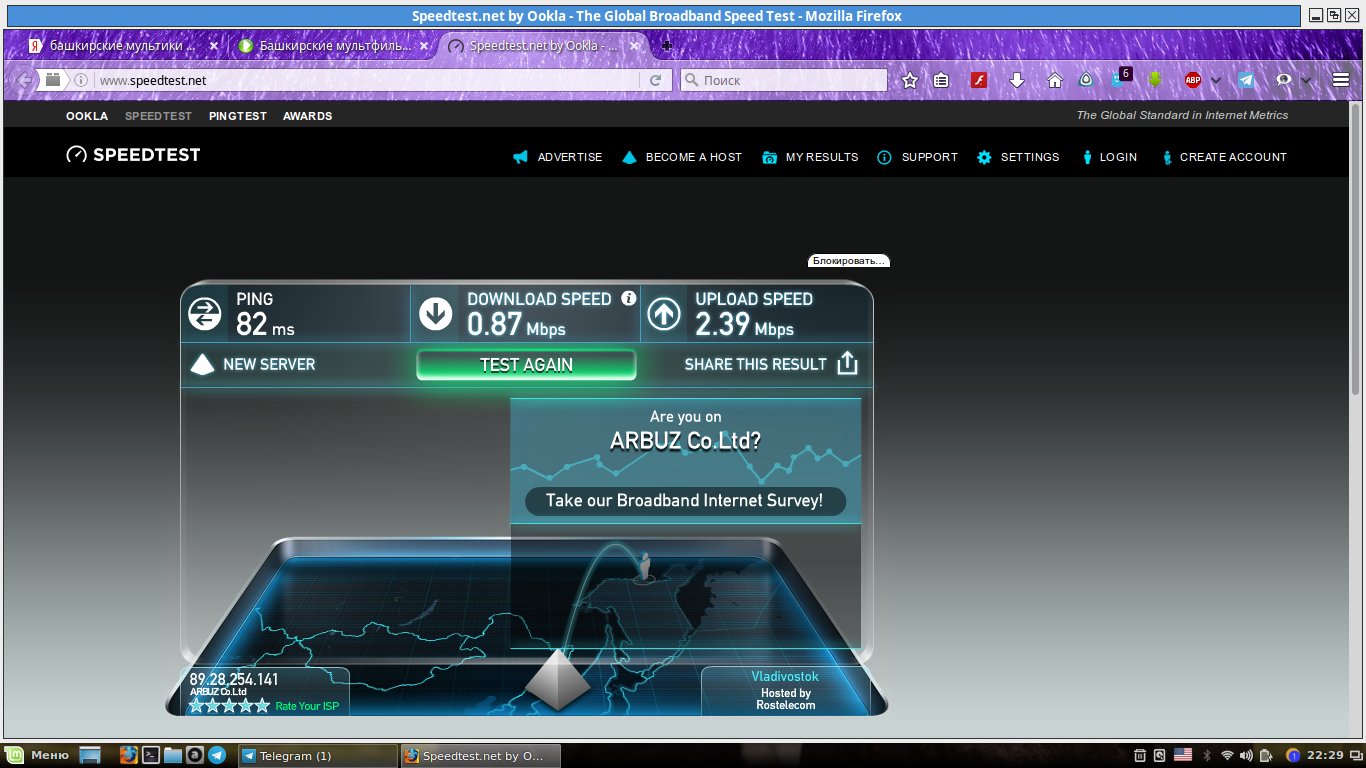
Task: Bookmark this page with the star icon
Action: point(910,80)
